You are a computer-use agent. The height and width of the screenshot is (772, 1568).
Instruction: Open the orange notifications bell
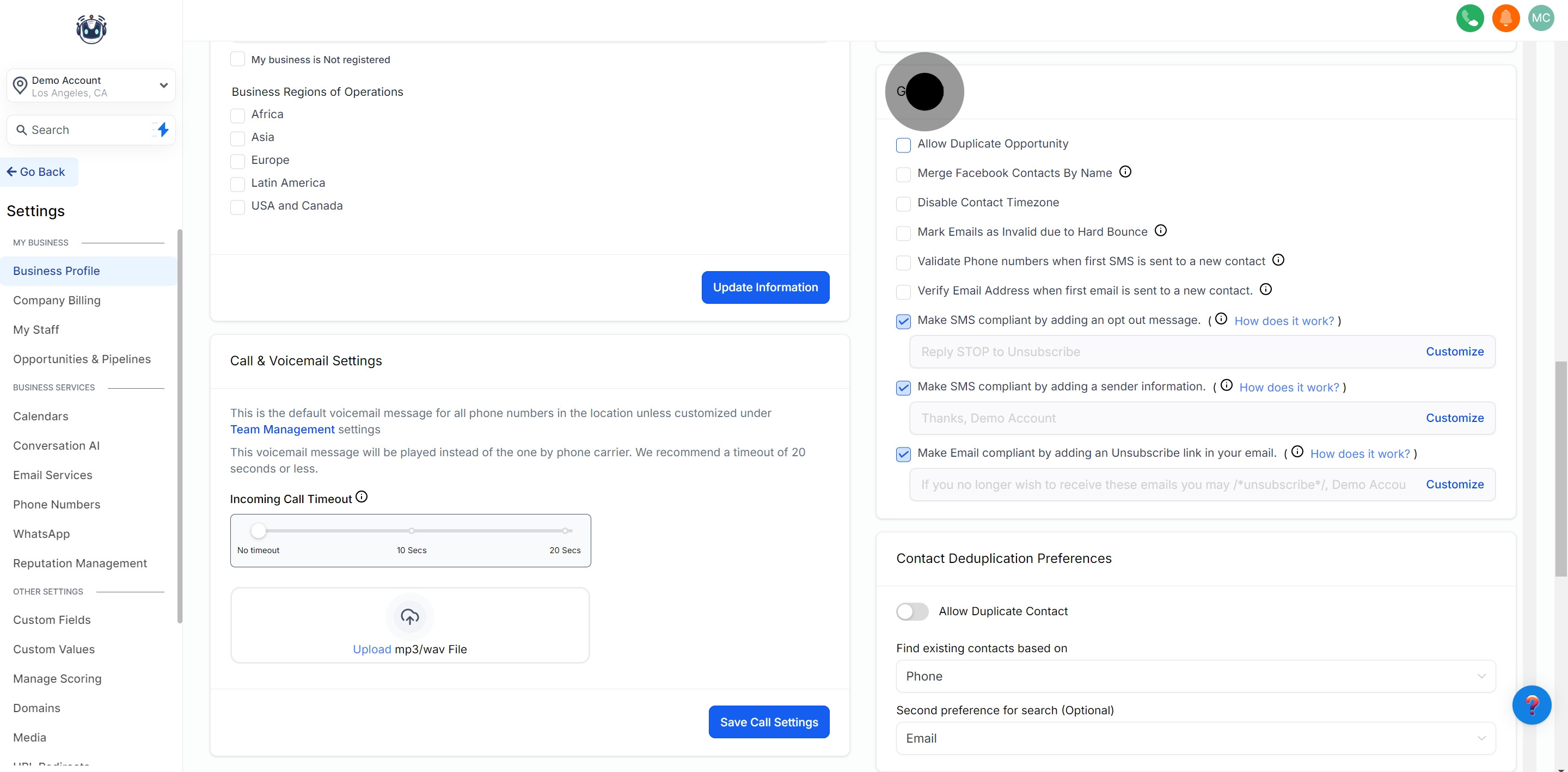point(1505,19)
